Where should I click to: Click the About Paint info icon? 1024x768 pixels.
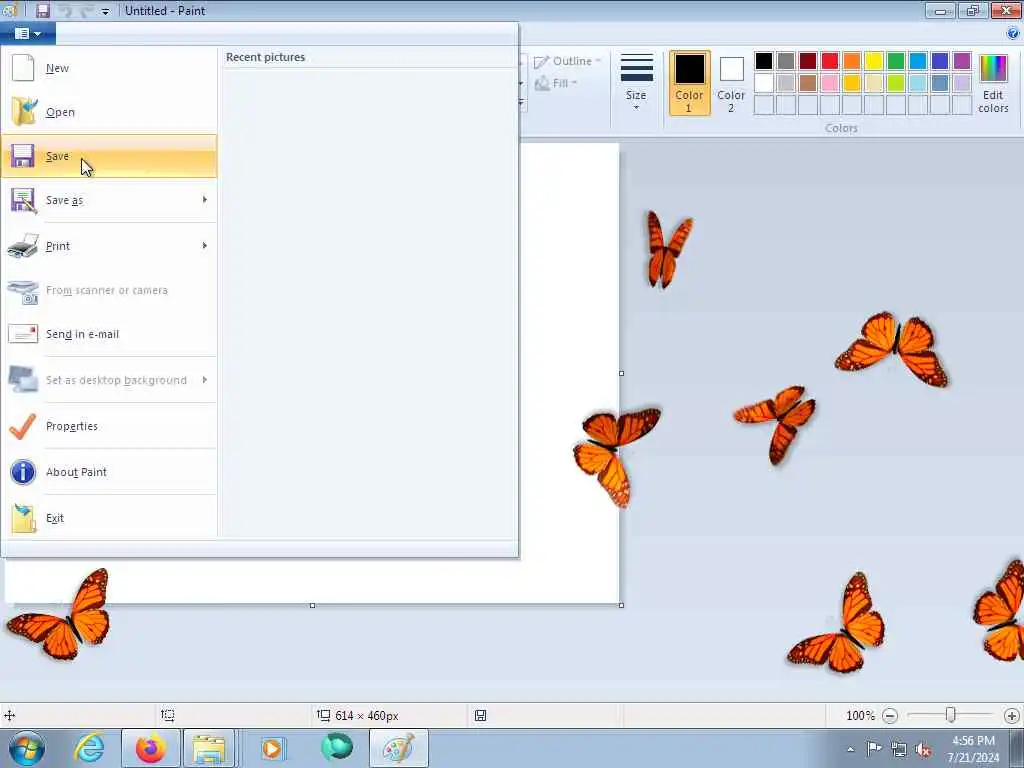click(x=23, y=472)
